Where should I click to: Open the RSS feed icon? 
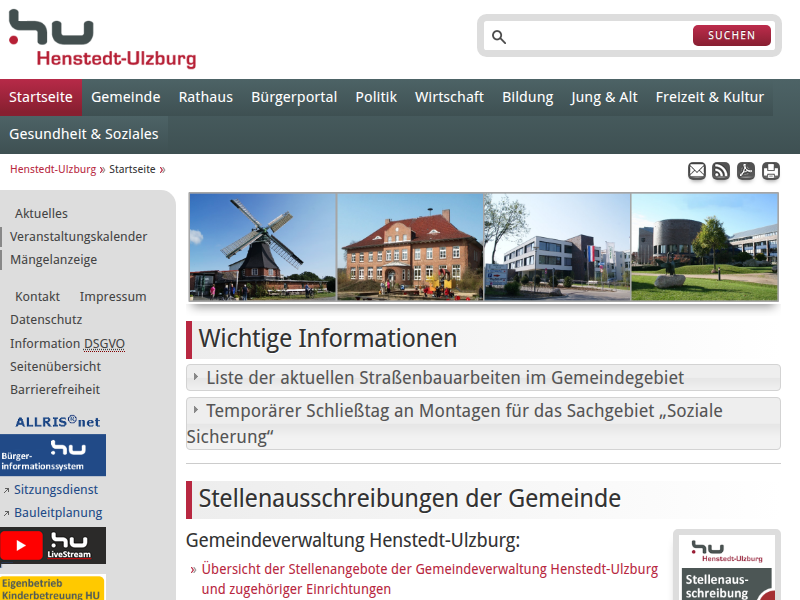coord(721,171)
